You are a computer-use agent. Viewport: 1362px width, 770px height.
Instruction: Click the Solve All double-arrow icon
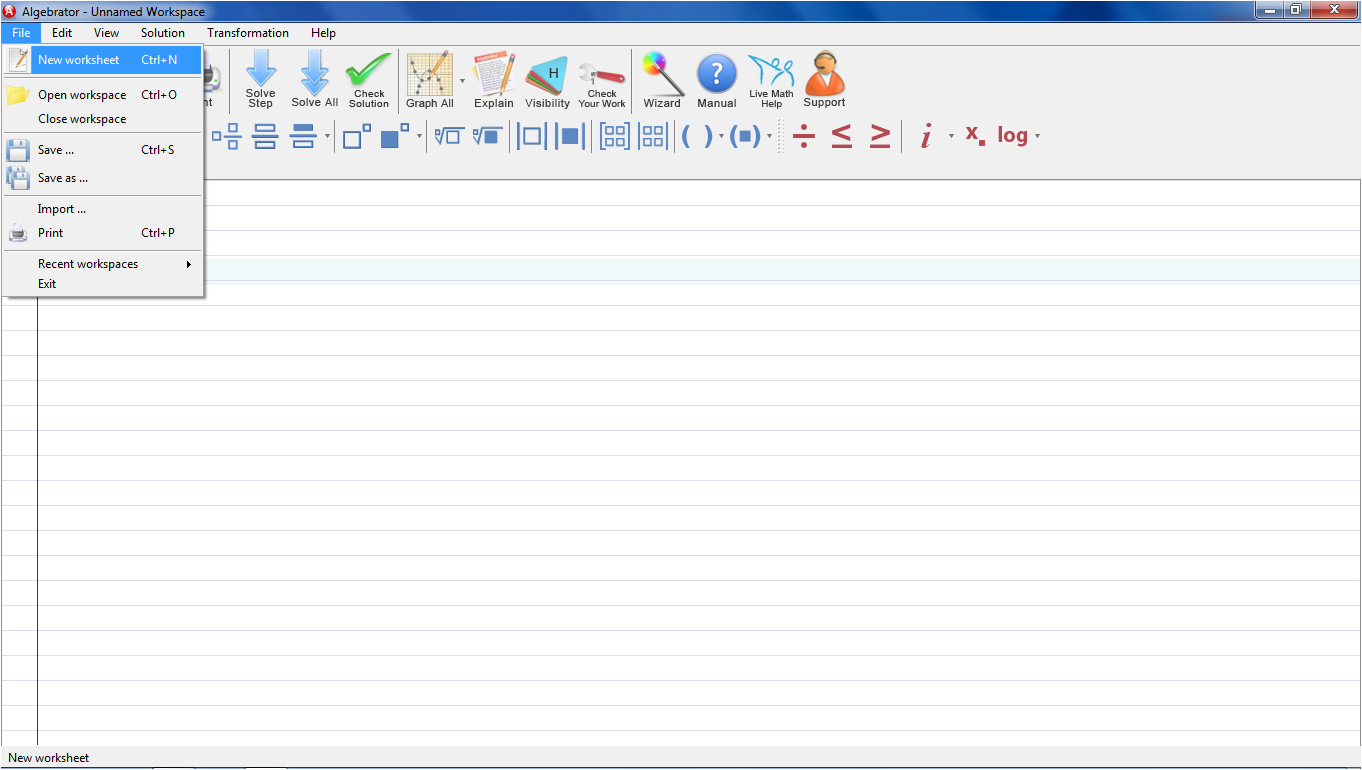click(x=315, y=80)
